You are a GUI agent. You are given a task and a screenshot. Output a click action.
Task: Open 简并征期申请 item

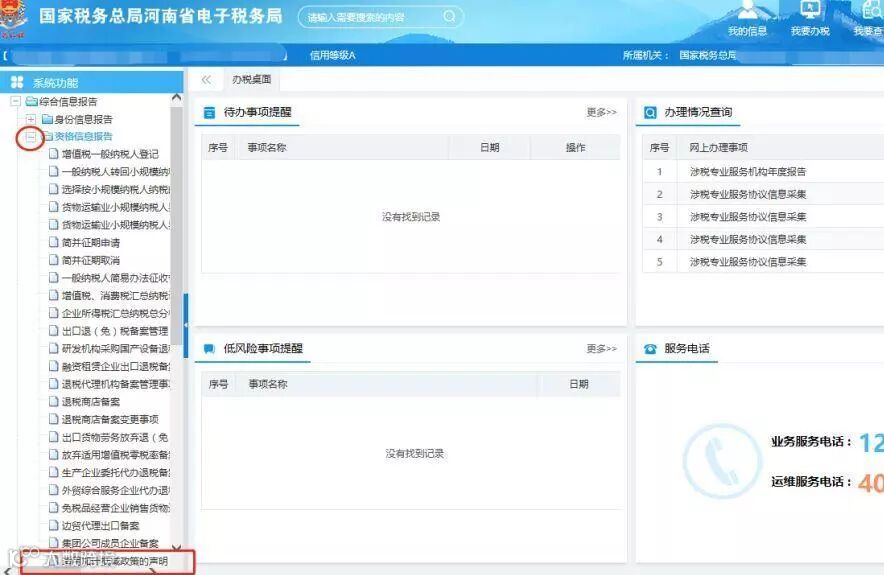(x=91, y=242)
